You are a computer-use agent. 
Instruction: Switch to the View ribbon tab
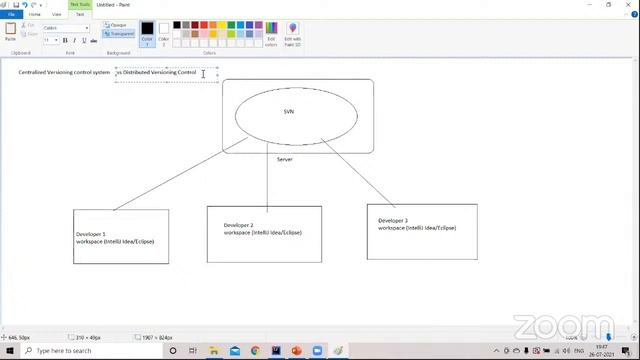(x=56, y=14)
